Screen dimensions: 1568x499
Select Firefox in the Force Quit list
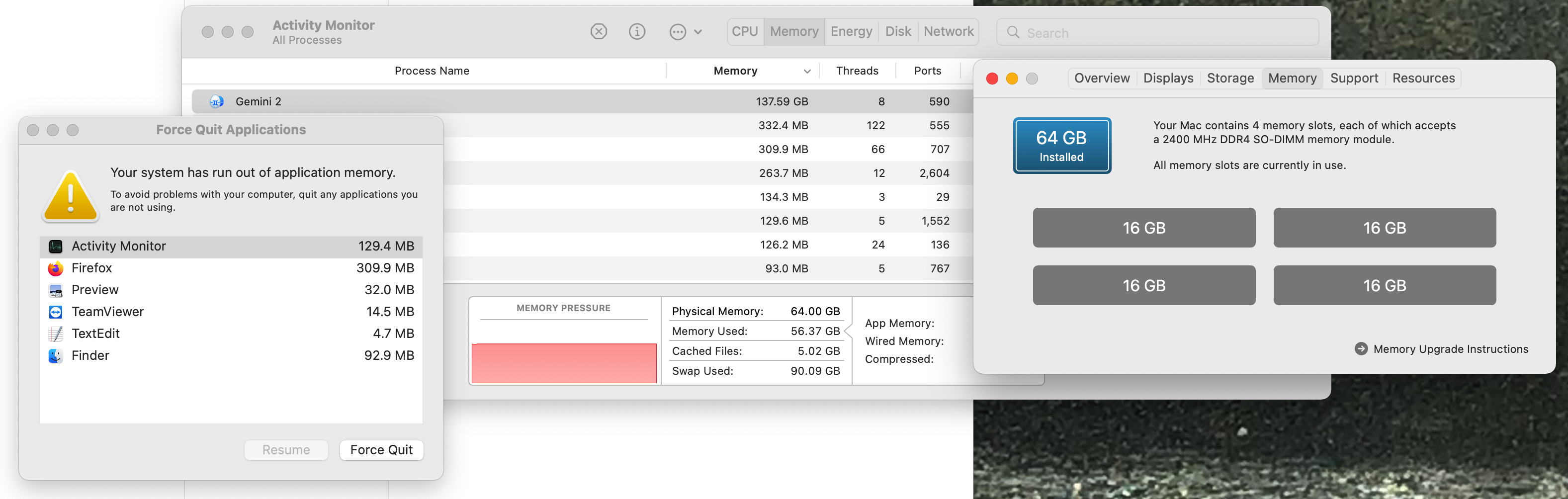click(x=231, y=268)
